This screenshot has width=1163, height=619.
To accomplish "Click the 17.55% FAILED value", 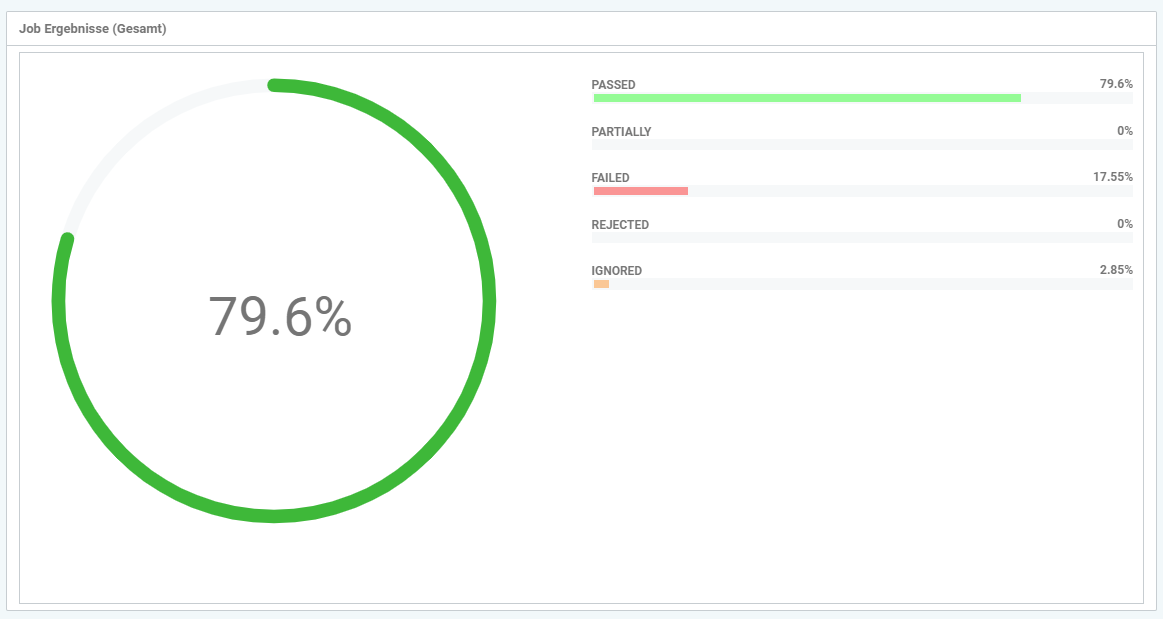I will pyautogui.click(x=1112, y=177).
